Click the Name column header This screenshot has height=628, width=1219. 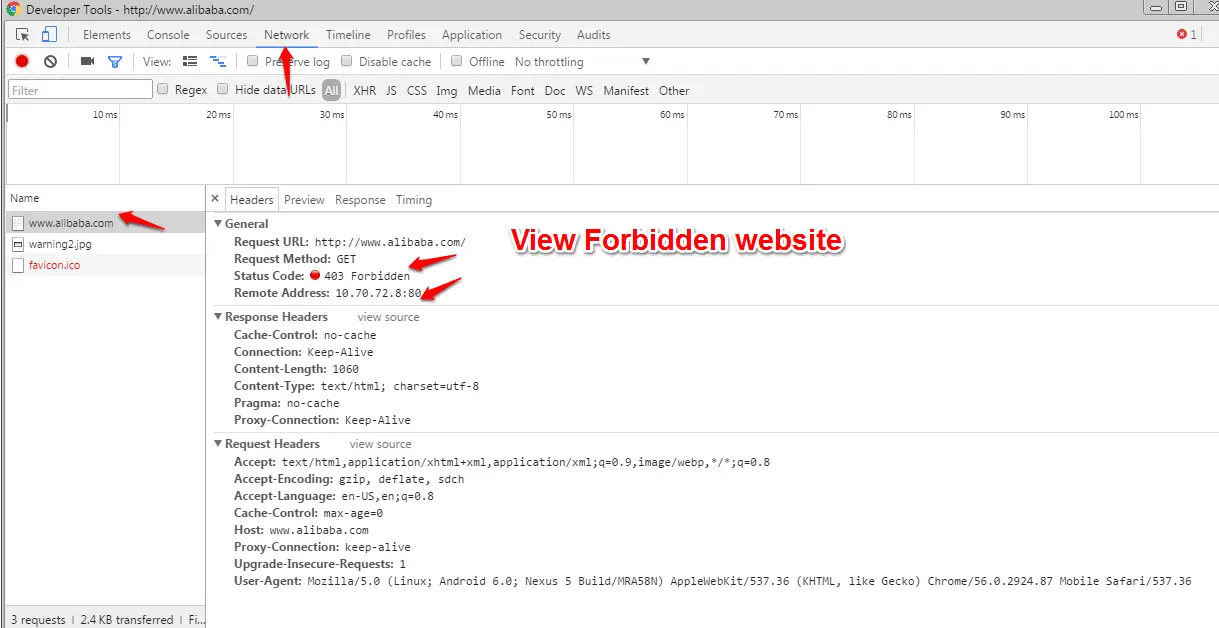pos(103,198)
